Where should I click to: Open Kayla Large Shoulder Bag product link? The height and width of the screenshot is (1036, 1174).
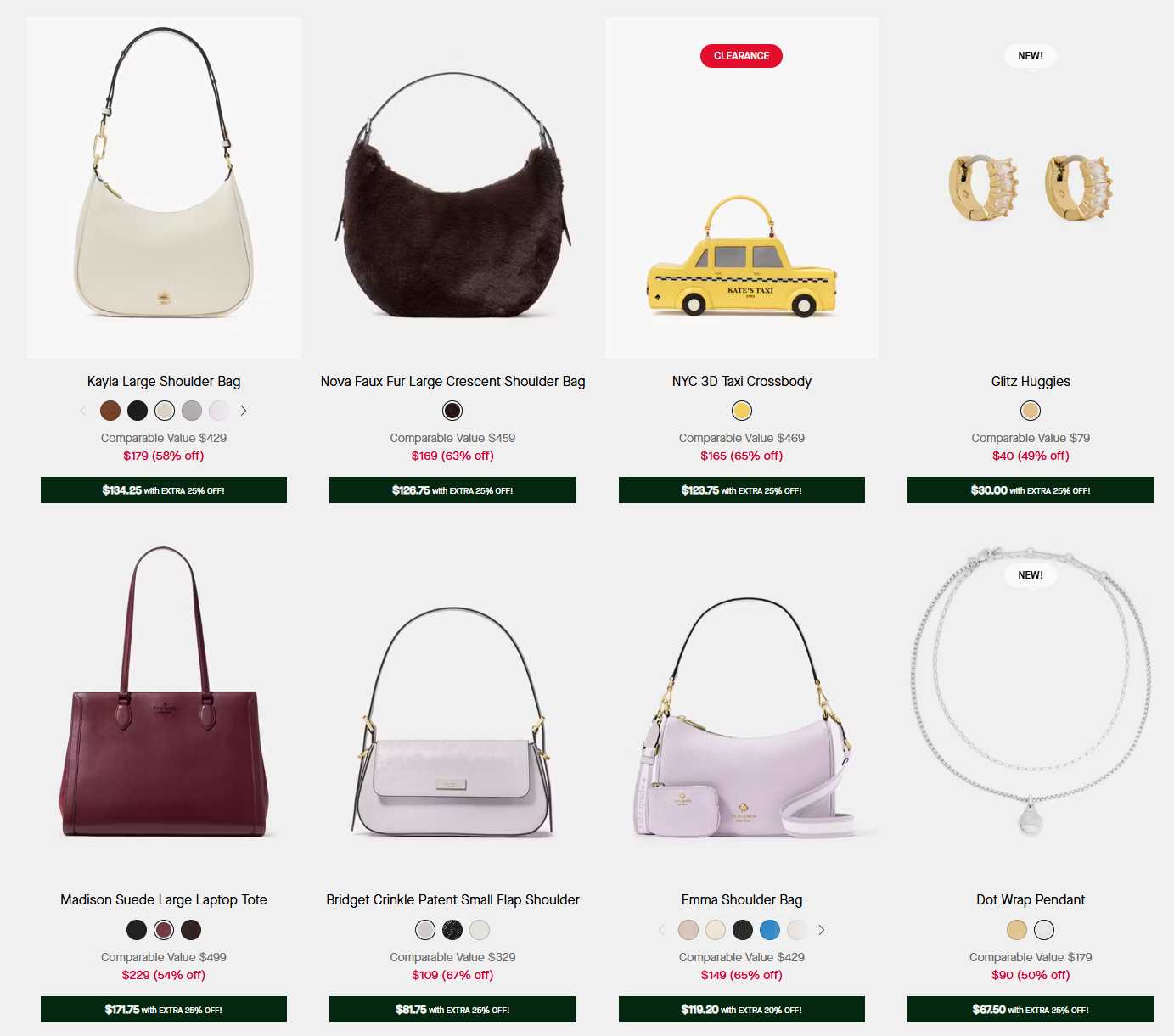click(164, 382)
